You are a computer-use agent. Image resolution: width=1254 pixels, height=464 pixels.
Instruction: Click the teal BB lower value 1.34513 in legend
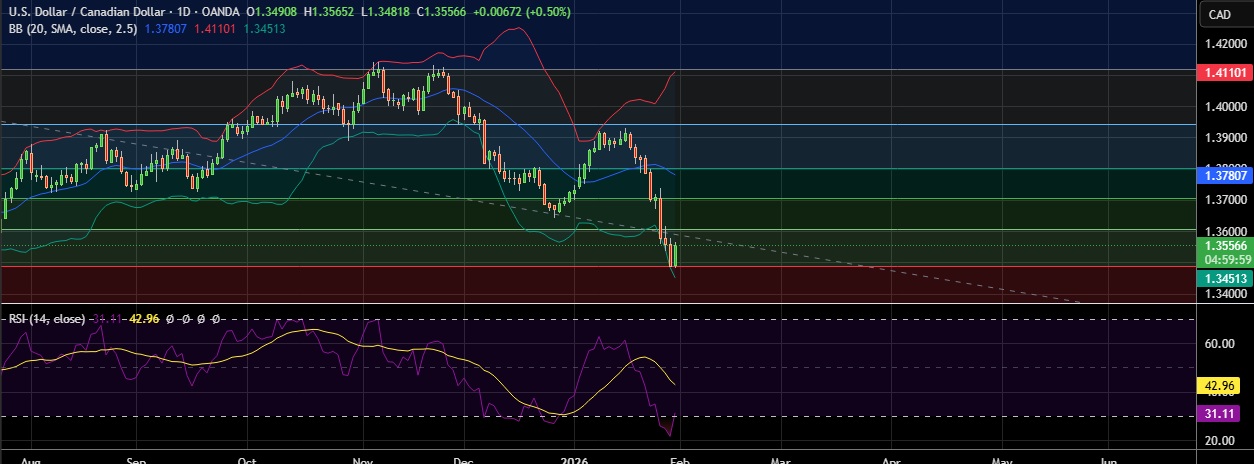click(264, 29)
